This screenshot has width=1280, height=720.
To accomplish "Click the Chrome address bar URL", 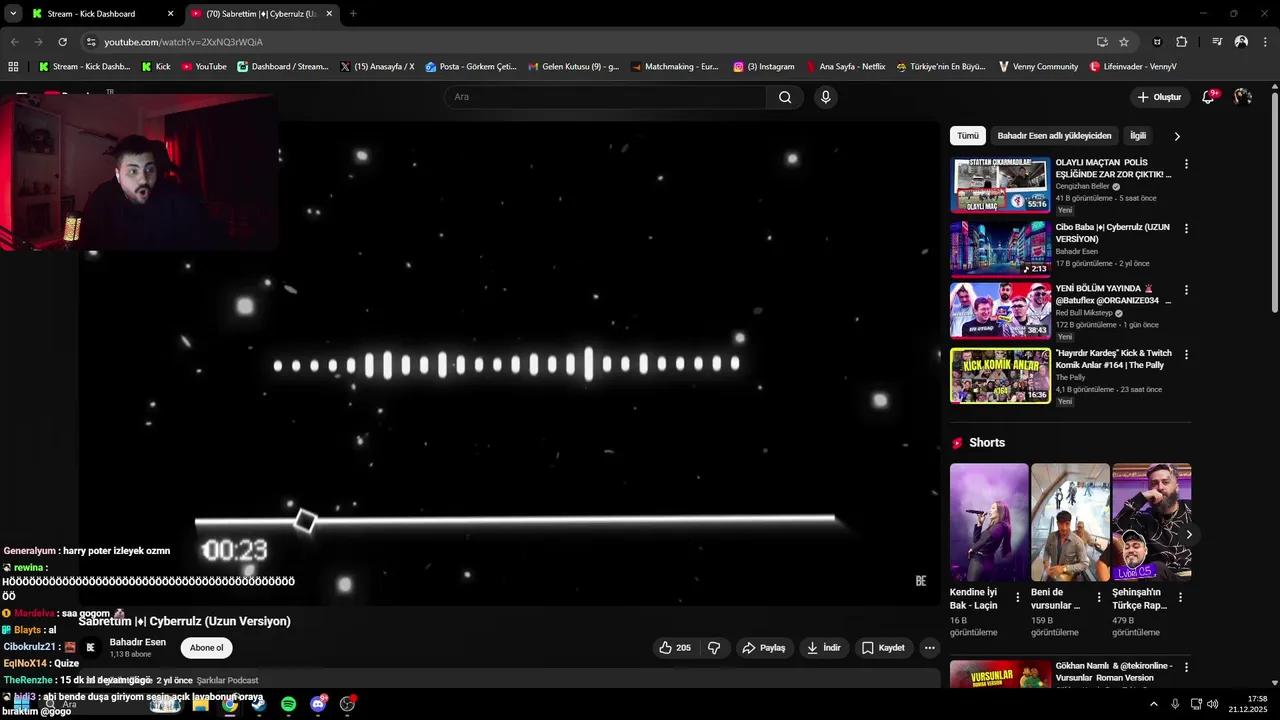I will (184, 42).
